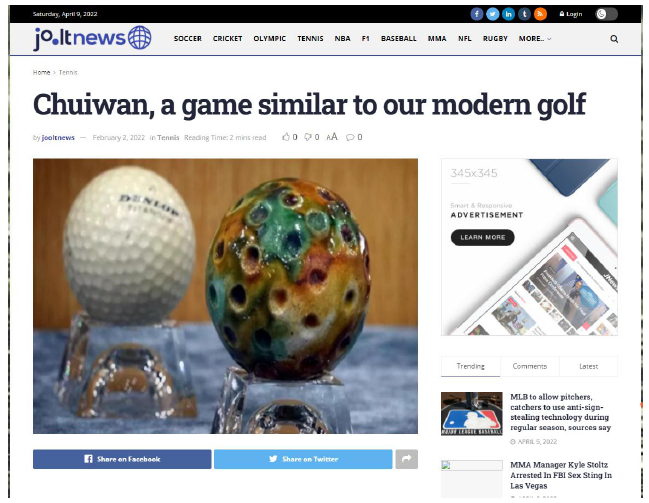Viewport: 649px width, 503px height.
Task: Open the Facebook social icon in header
Action: click(476, 14)
